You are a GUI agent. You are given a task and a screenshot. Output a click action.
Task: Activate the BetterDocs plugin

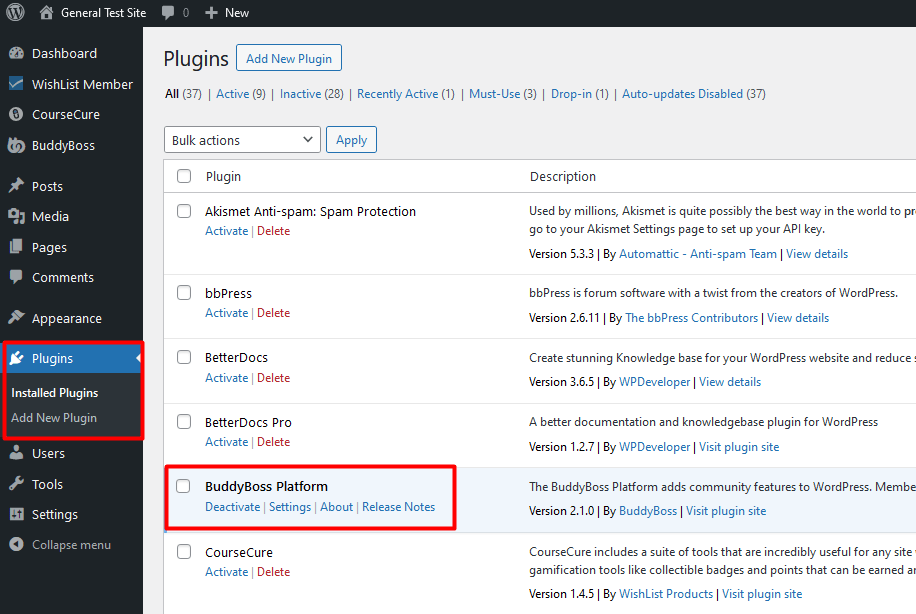coord(226,377)
